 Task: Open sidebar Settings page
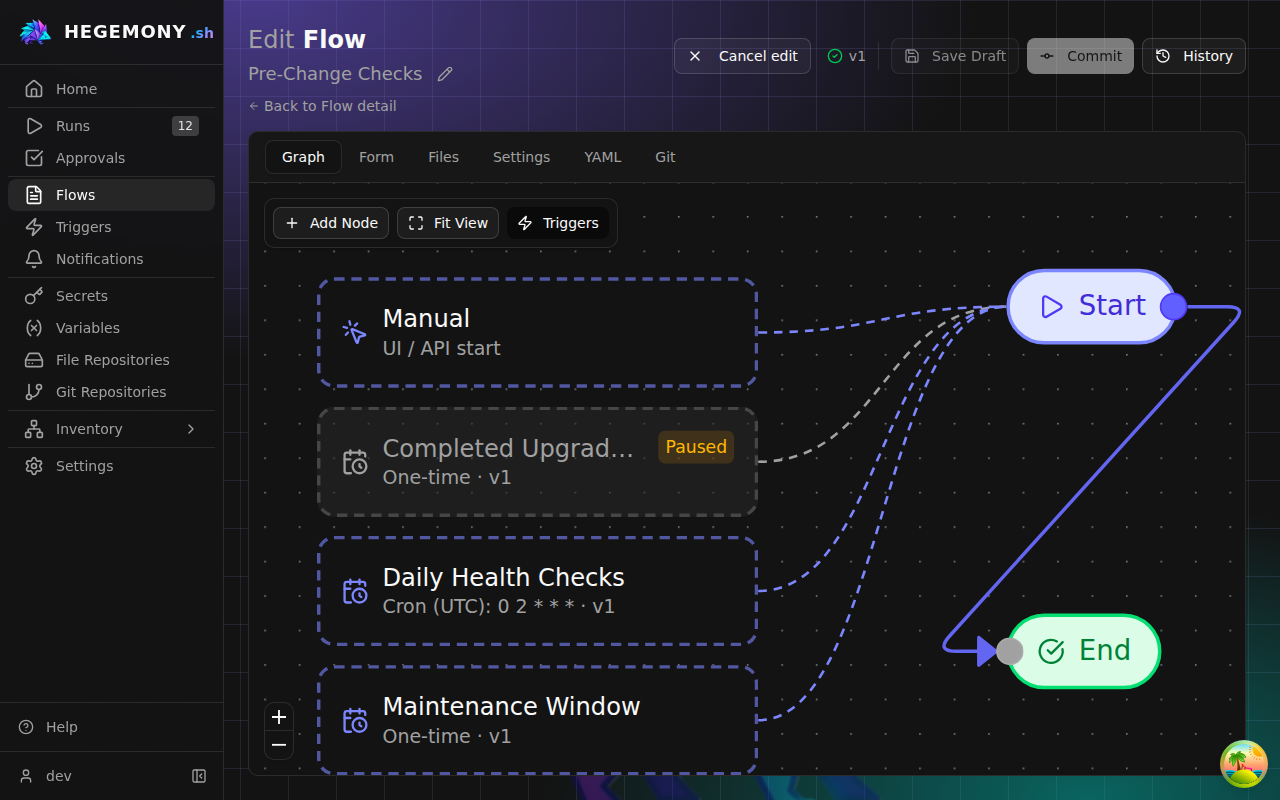111,466
